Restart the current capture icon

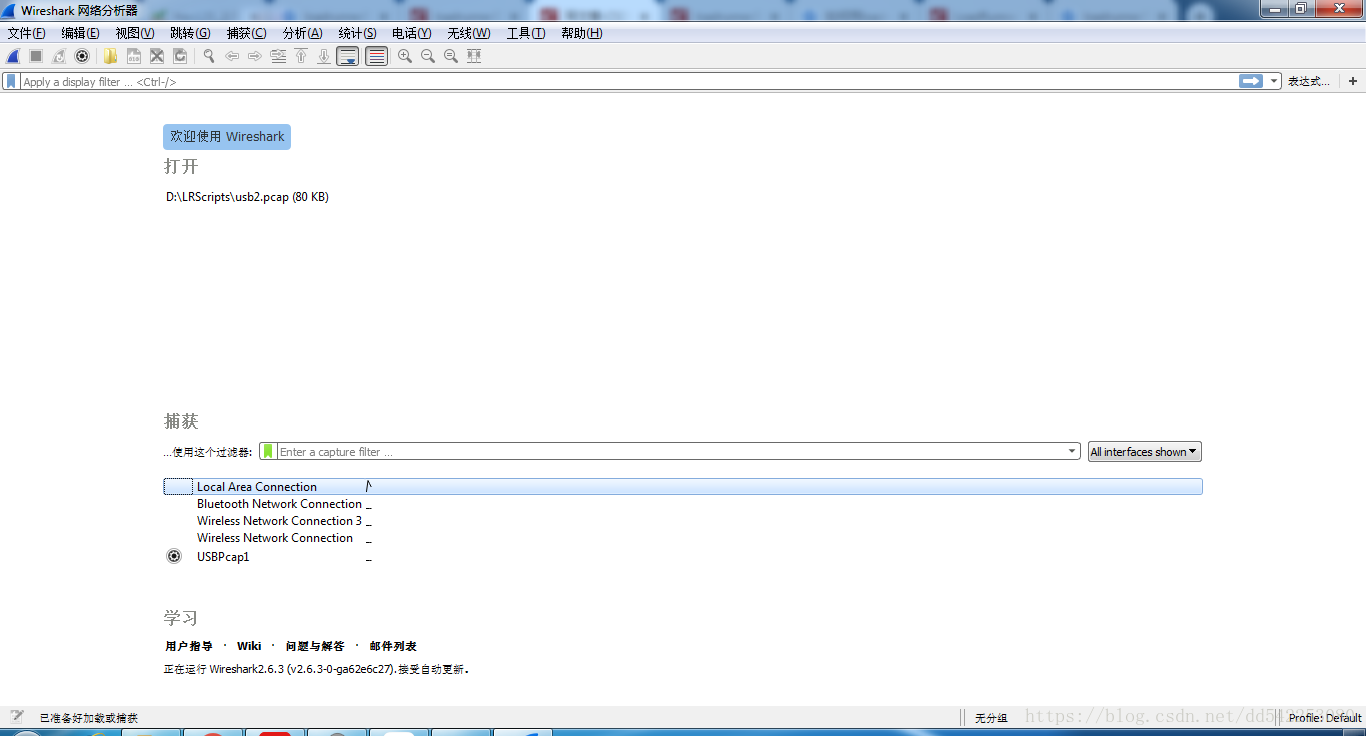pyautogui.click(x=59, y=56)
